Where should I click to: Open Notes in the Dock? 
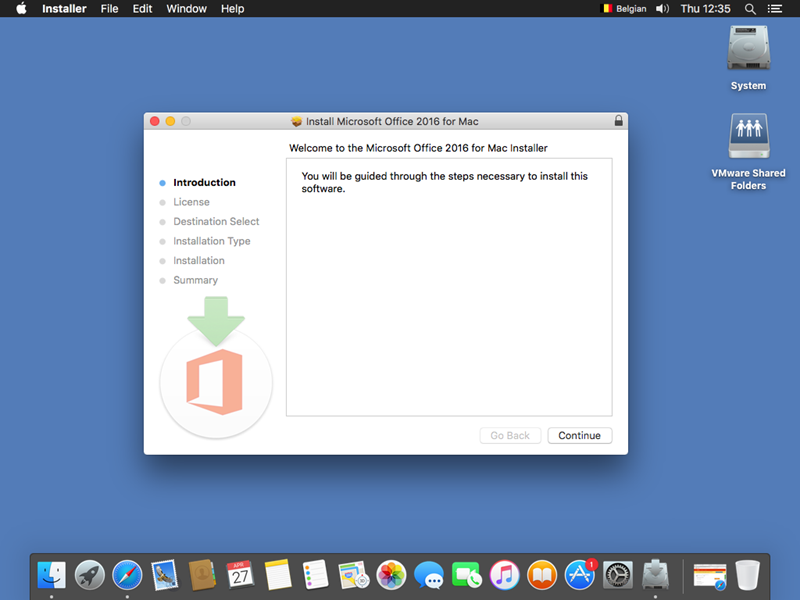point(278,575)
